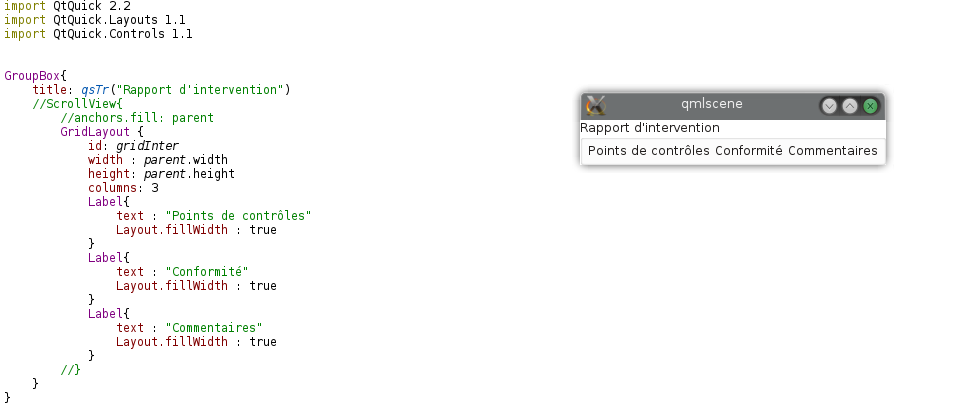Maximize the qmlscene window
Screen dimensions: 961x420
(849, 106)
